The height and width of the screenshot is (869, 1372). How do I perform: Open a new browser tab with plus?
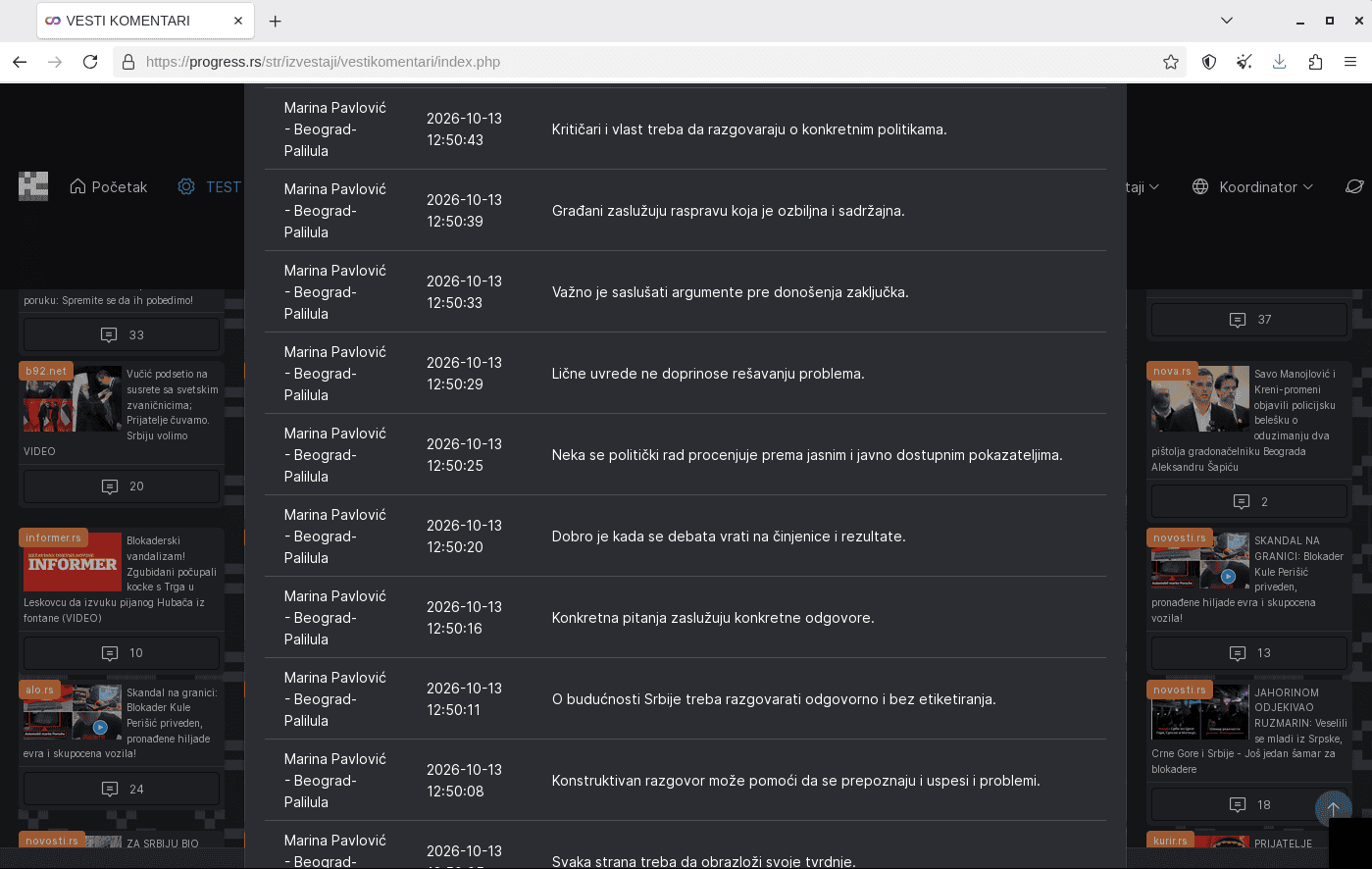tap(276, 21)
